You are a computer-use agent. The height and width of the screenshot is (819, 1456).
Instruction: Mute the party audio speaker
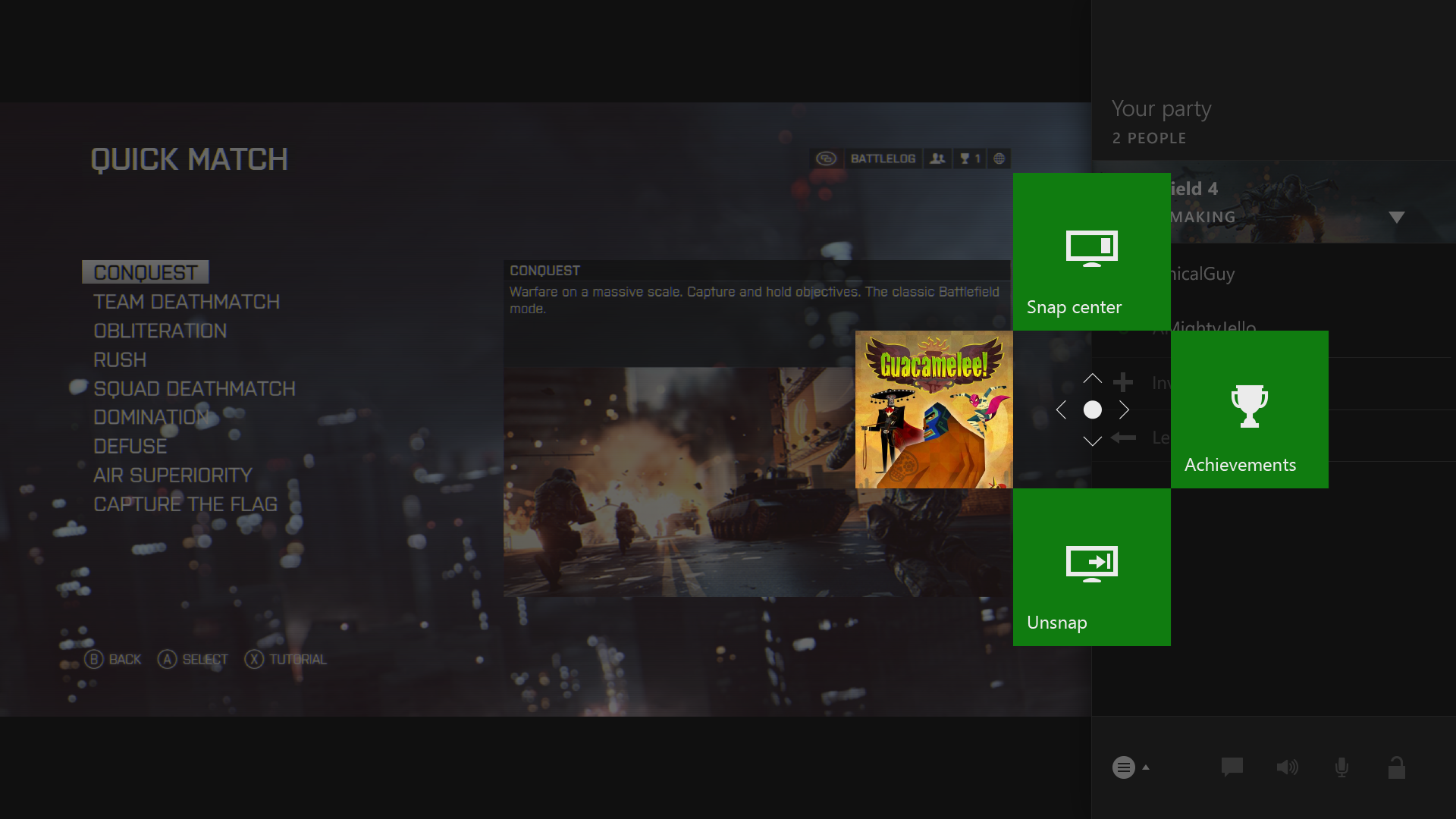[1287, 767]
